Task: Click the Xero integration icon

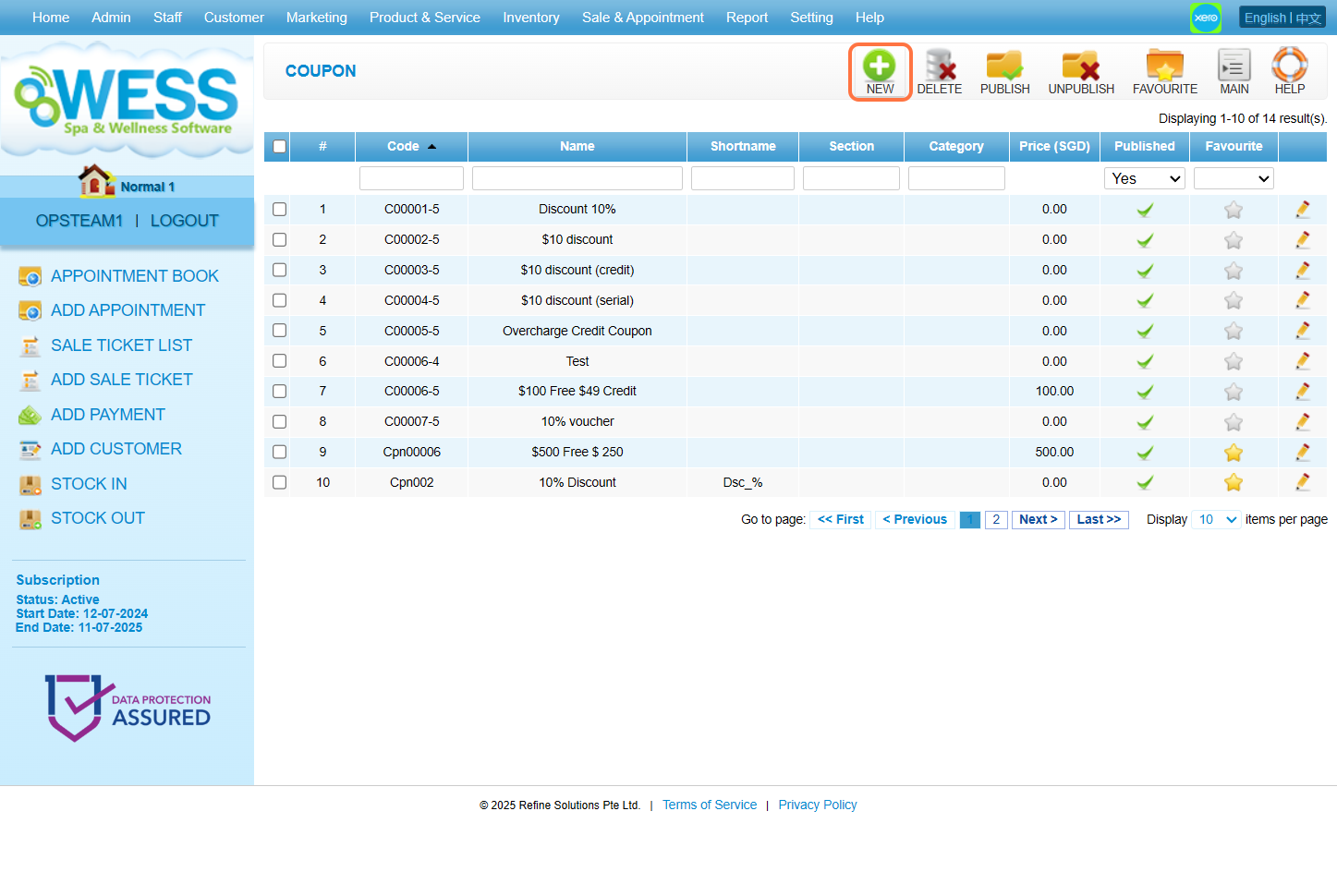Action: (x=1205, y=18)
